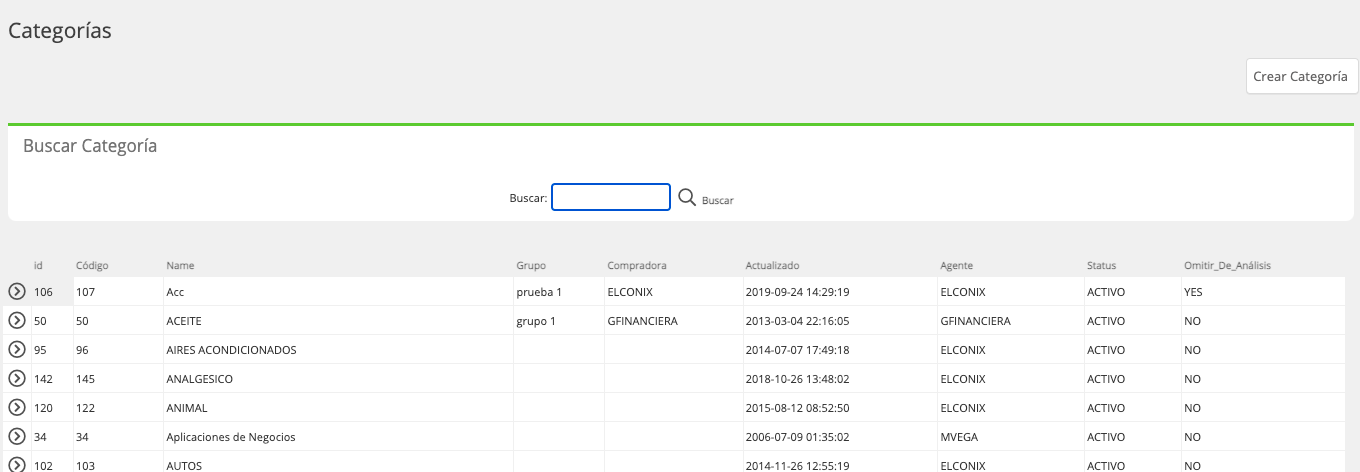1360x472 pixels.
Task: Click the Crear Categoría button
Action: click(1300, 76)
